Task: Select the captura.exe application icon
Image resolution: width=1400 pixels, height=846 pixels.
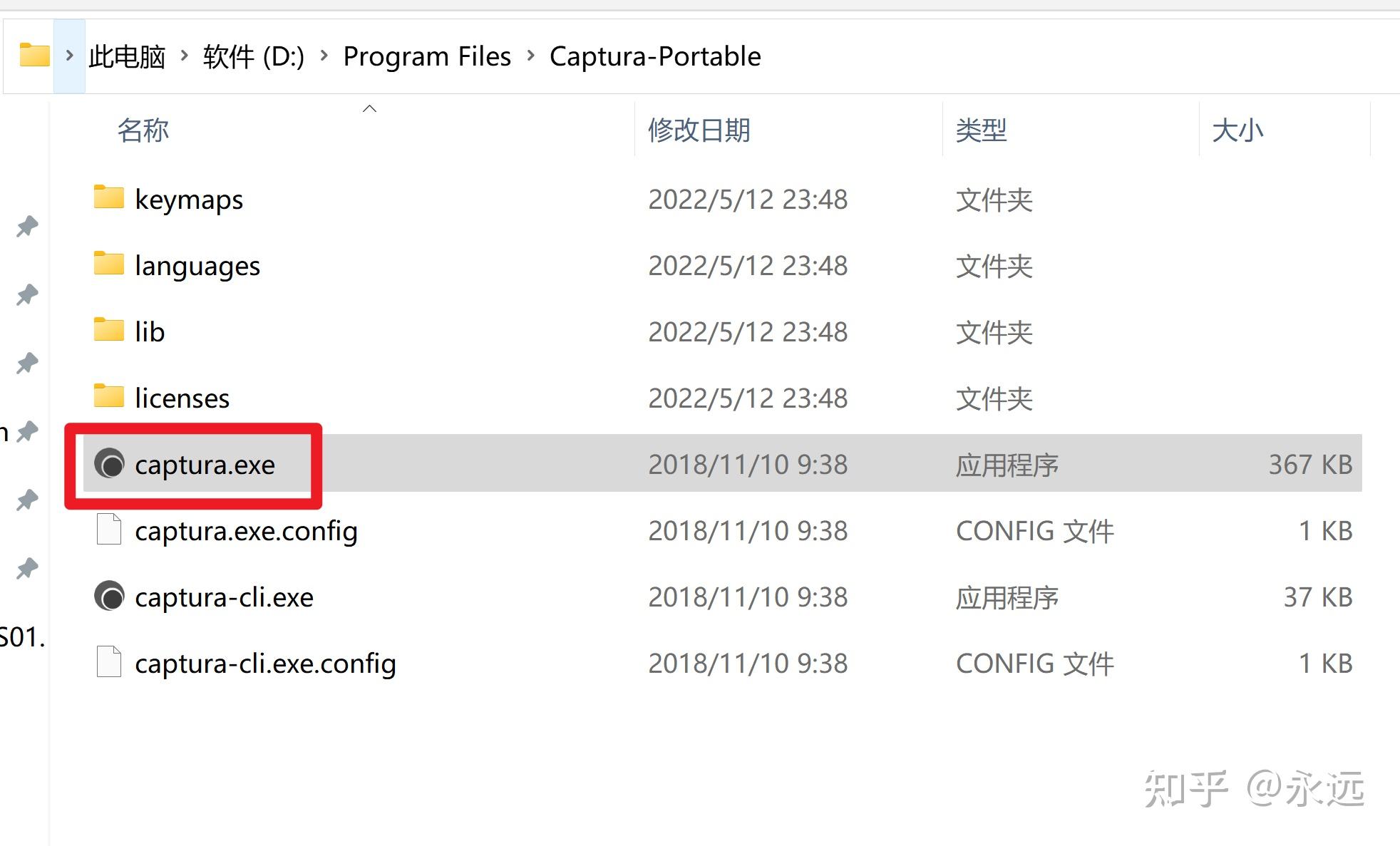Action: coord(109,464)
